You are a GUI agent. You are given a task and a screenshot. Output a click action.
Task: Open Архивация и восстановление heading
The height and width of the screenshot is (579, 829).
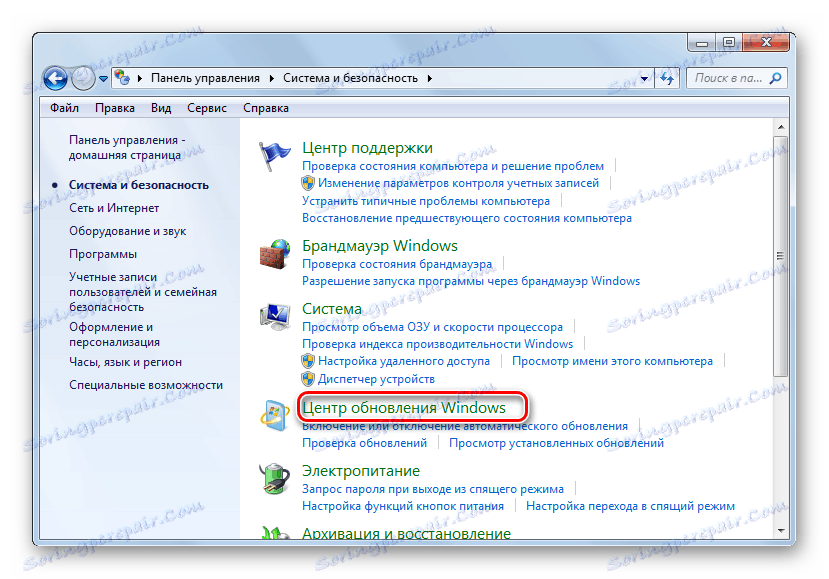406,533
